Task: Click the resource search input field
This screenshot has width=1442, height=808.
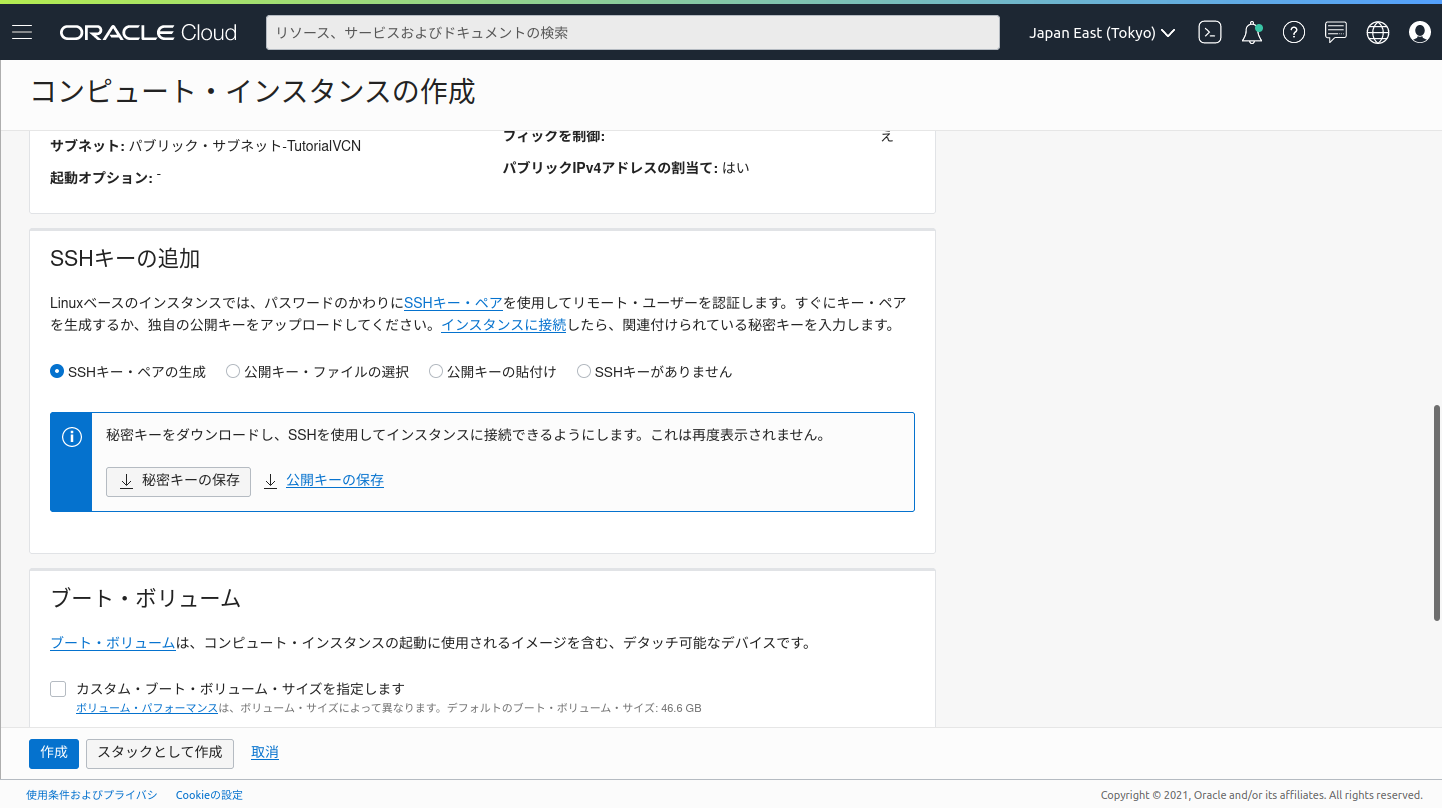Action: point(633,32)
